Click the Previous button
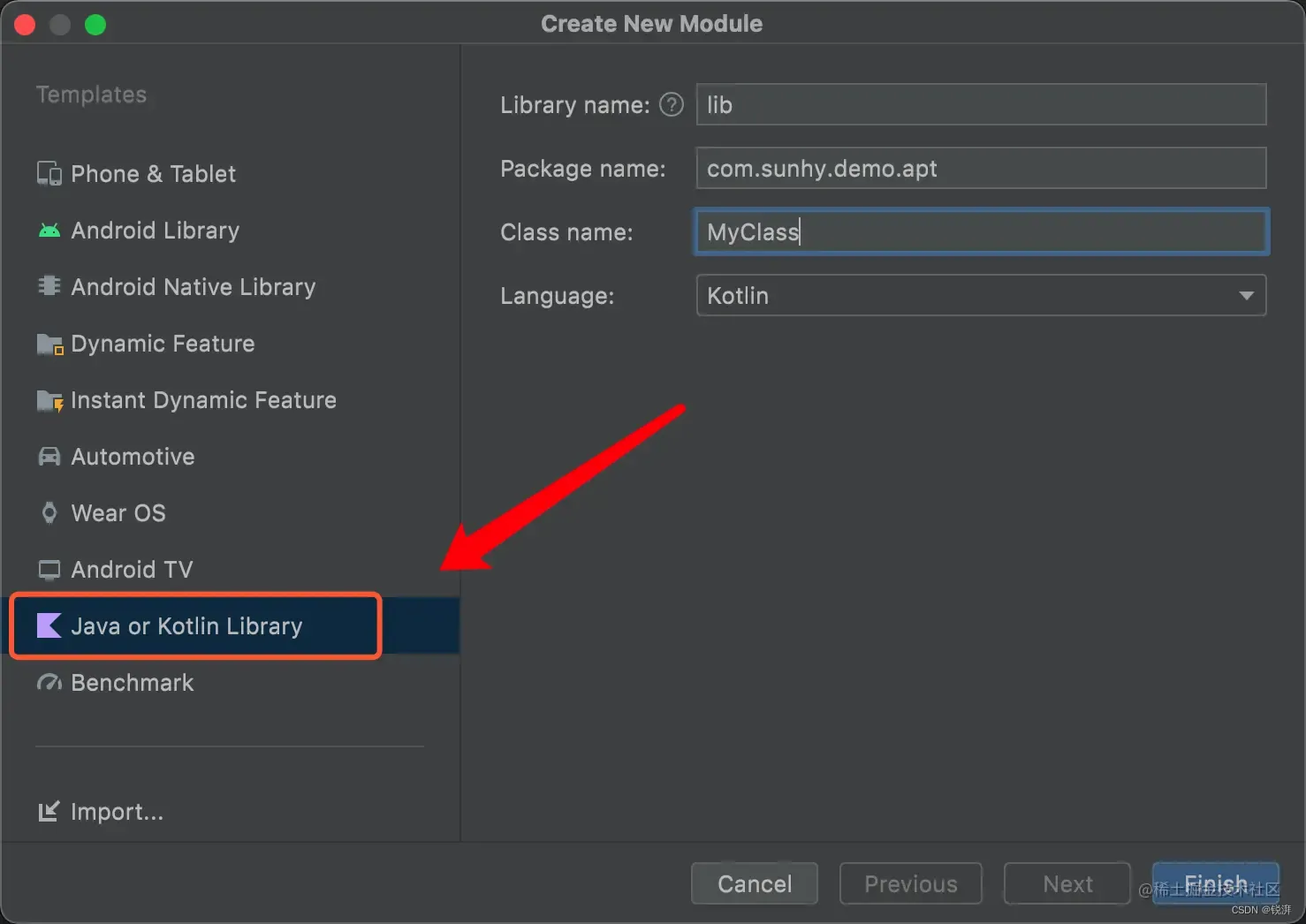The height and width of the screenshot is (924, 1306). tap(910, 883)
